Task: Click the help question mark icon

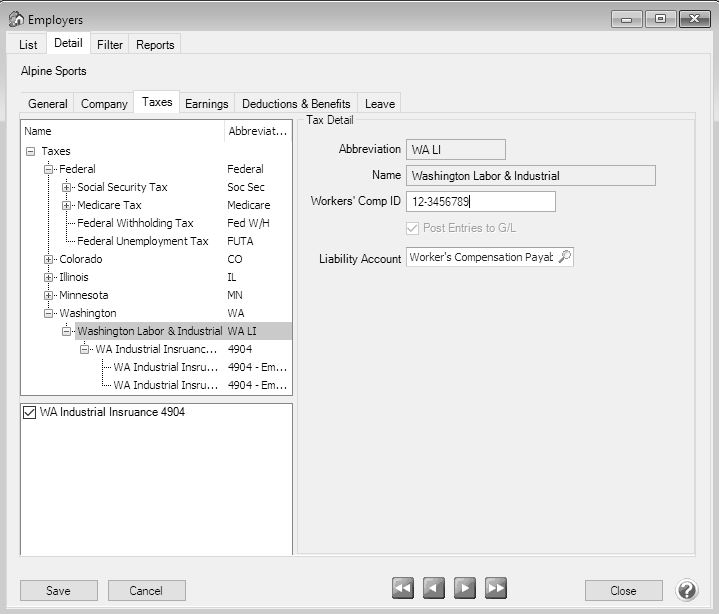Action: pos(687,590)
